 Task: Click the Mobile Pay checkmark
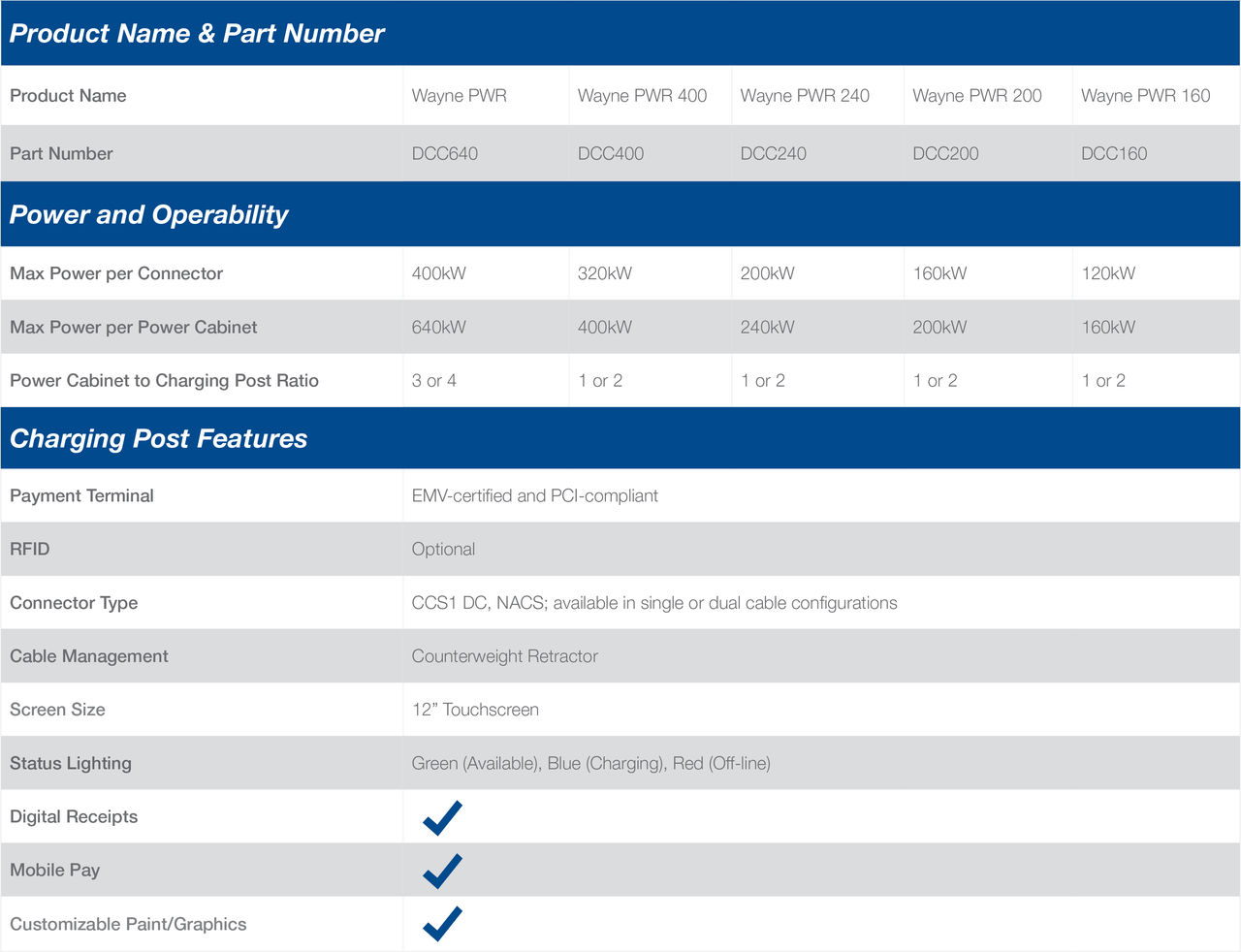(442, 872)
